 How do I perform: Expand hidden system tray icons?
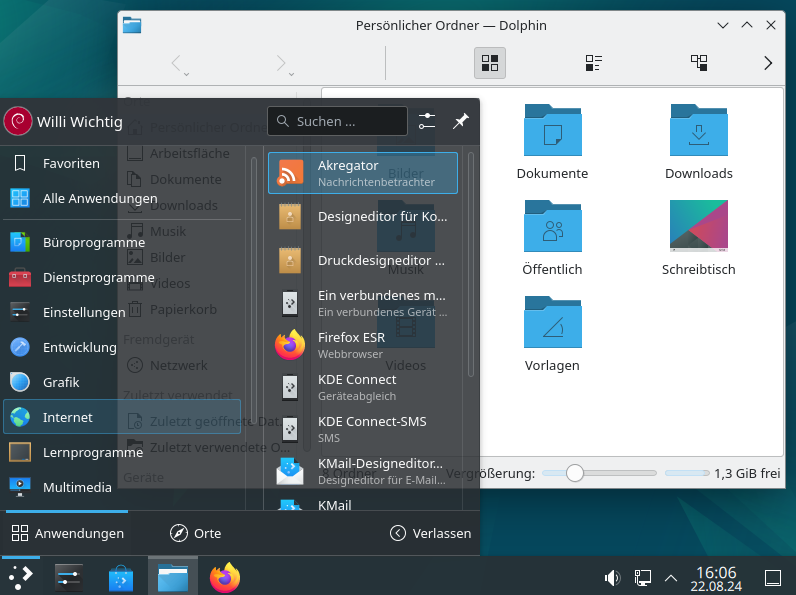tap(671, 578)
